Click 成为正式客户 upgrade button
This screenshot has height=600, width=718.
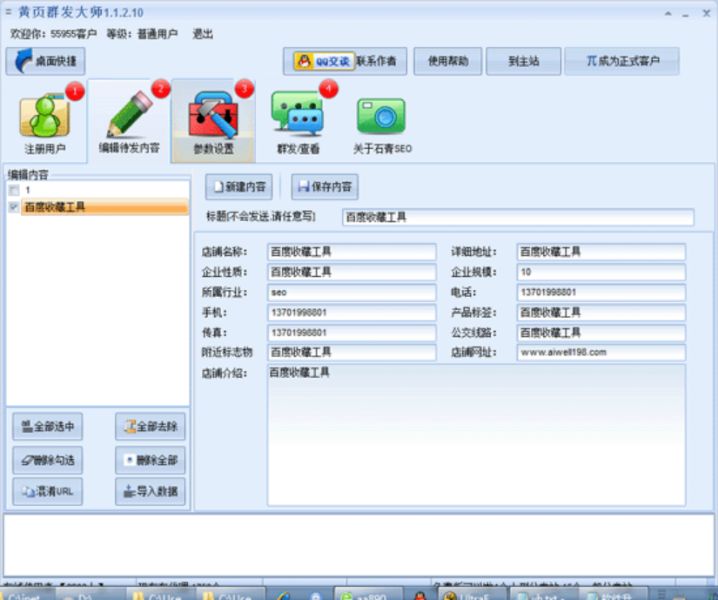[x=621, y=61]
